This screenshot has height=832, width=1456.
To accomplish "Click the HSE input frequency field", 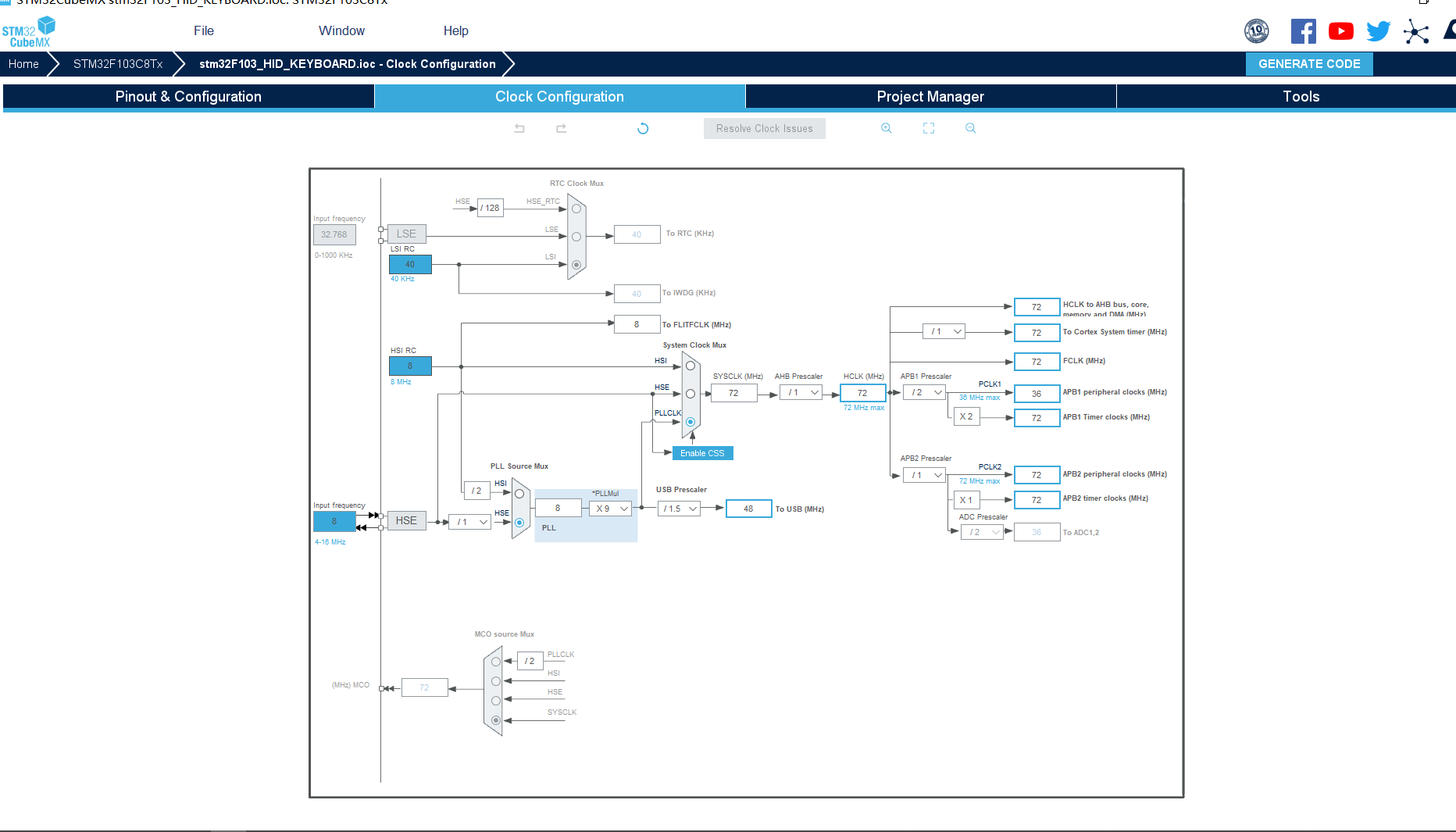I will (x=334, y=522).
